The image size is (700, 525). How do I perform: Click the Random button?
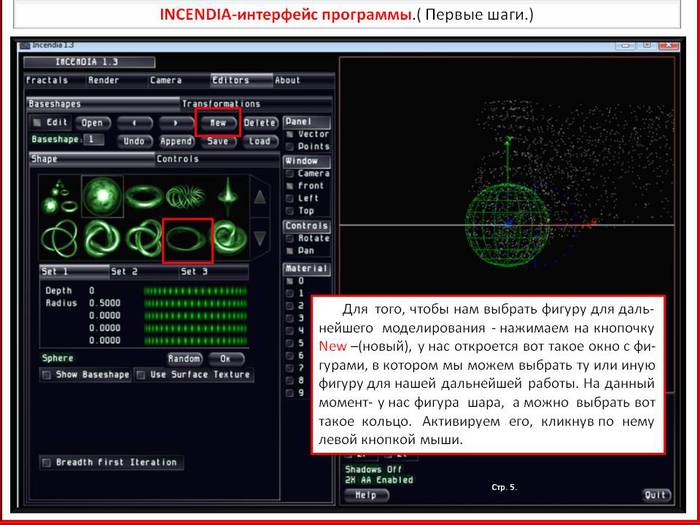coord(184,359)
